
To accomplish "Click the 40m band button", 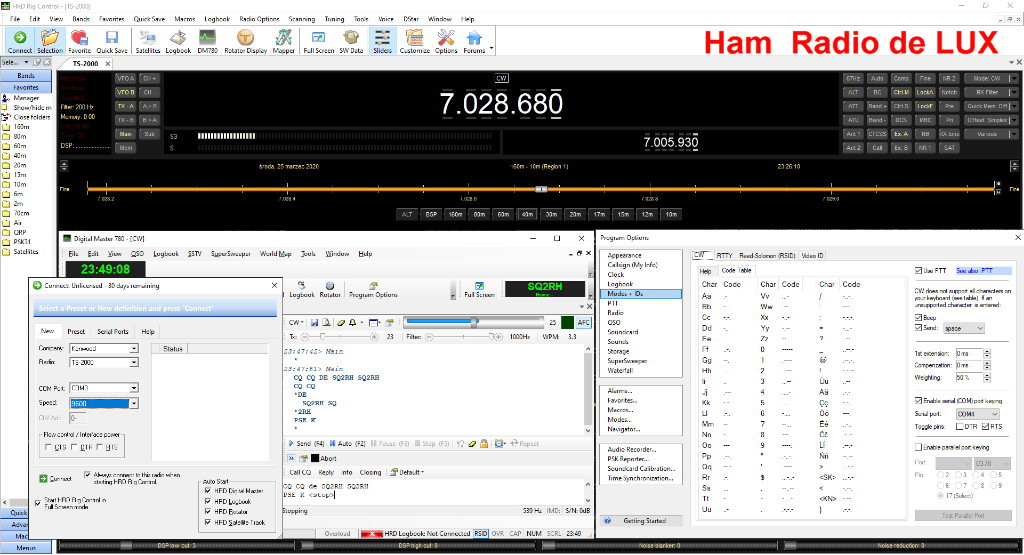I will point(526,214).
